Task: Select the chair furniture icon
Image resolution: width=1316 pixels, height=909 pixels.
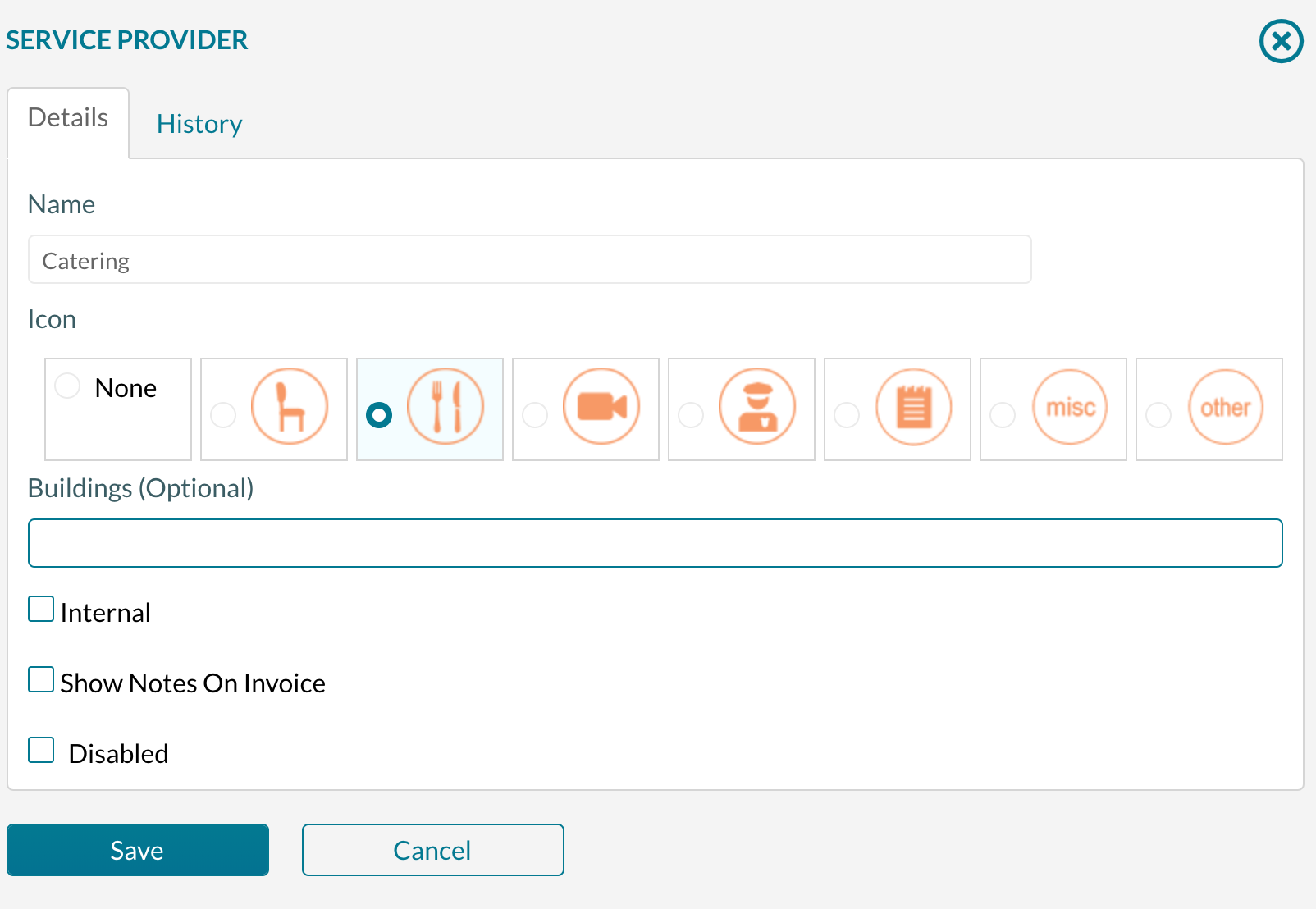Action: (x=289, y=406)
